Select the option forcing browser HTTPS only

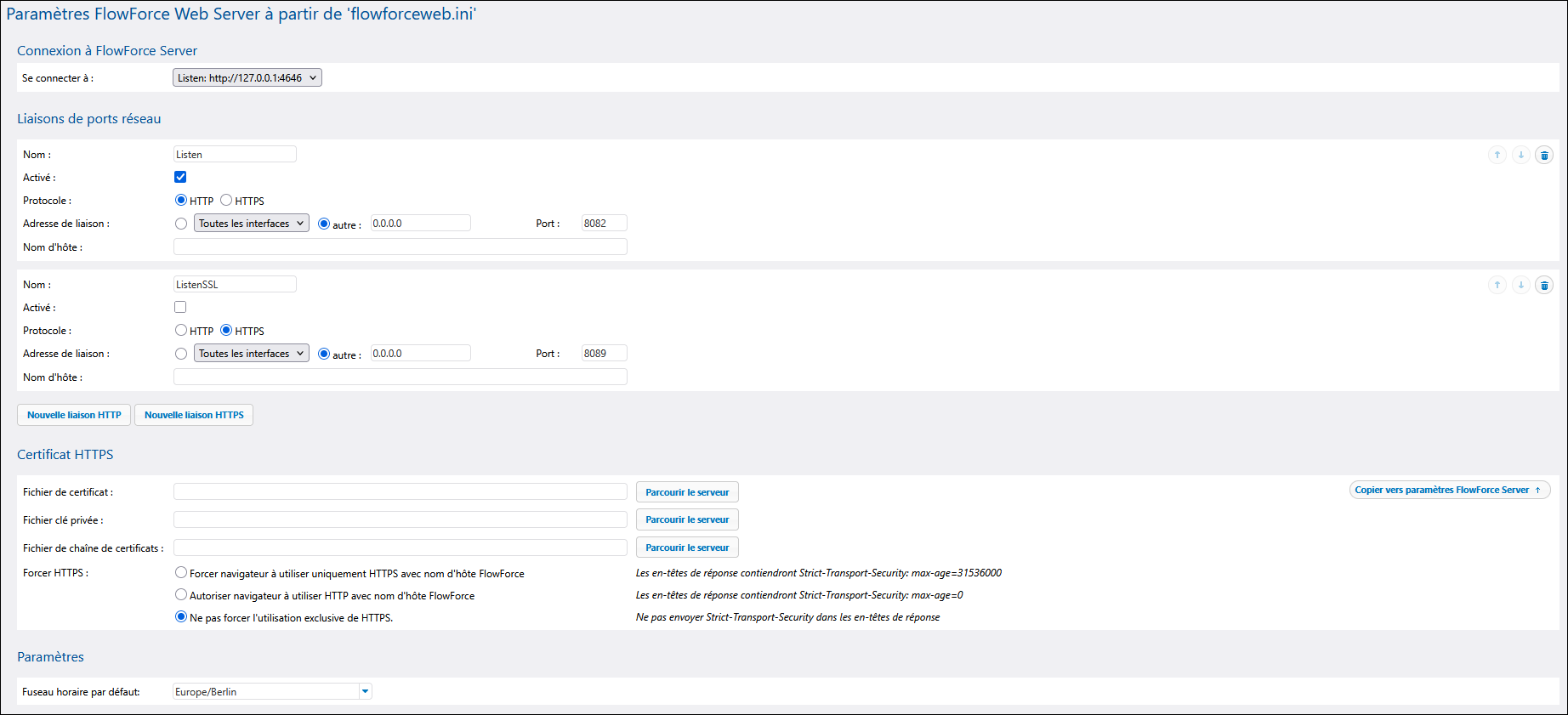click(x=181, y=573)
